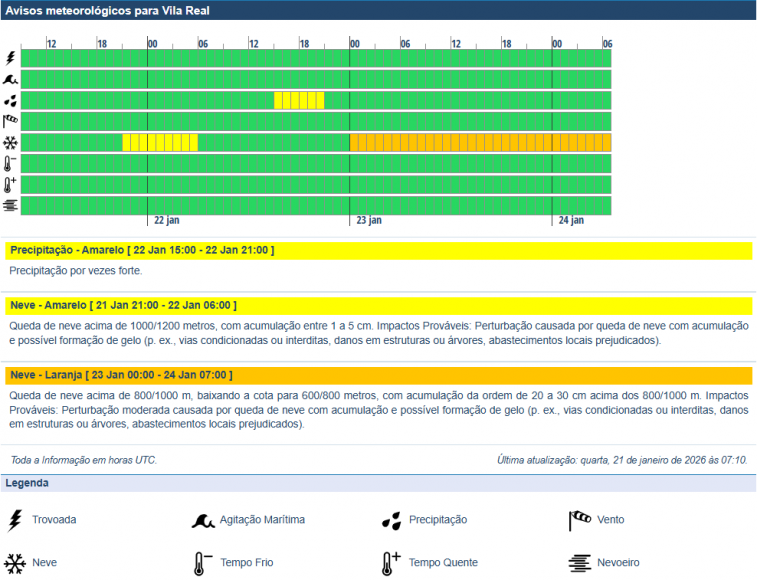757x580 pixels.
Task: Click the maritime agitation wave icon beside the chart
Action: (x=10, y=79)
